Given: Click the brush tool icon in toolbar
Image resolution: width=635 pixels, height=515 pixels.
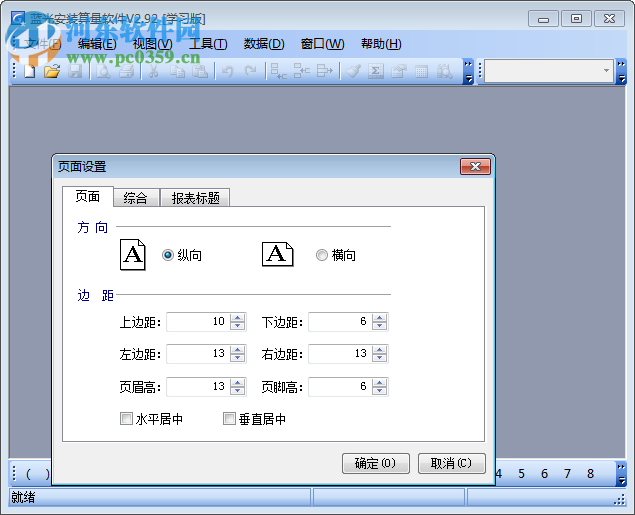Looking at the screenshot, I should pos(353,72).
